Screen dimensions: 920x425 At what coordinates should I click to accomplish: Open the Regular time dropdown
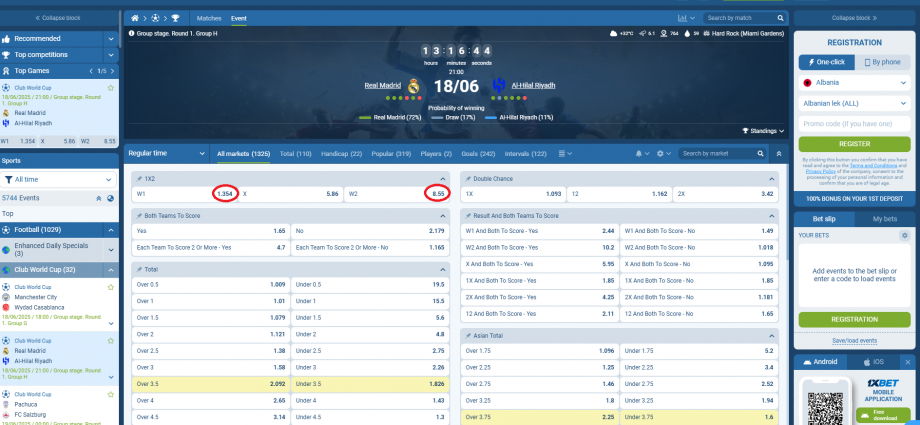tap(167, 153)
